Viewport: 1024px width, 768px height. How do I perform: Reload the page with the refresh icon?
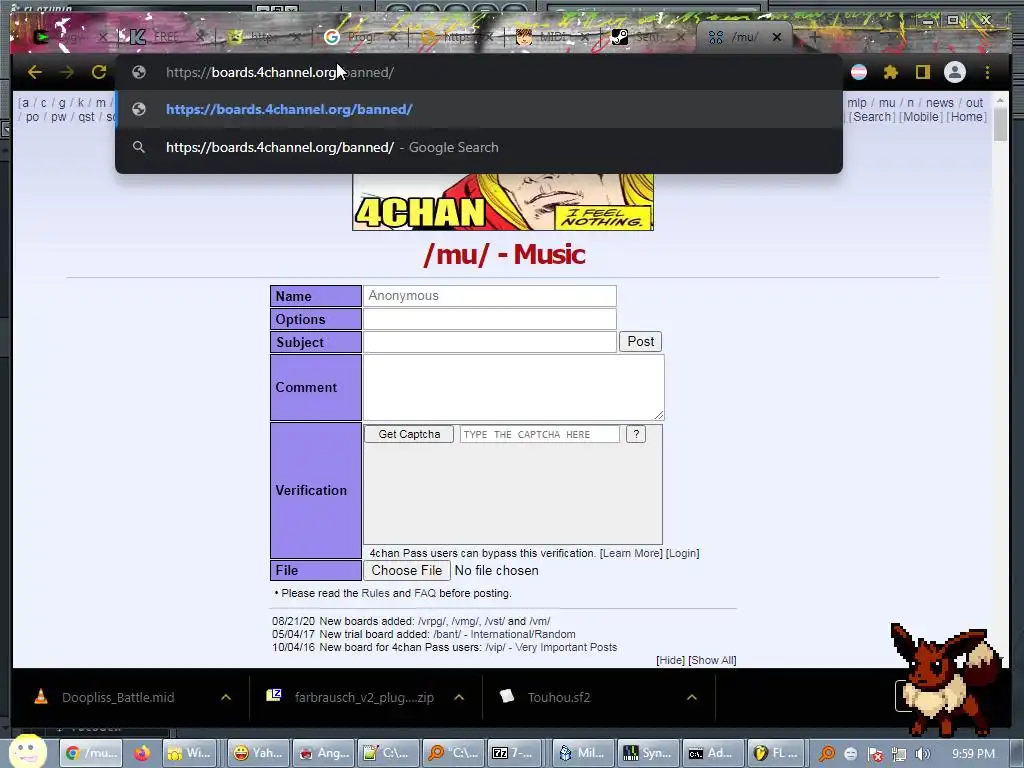click(99, 72)
